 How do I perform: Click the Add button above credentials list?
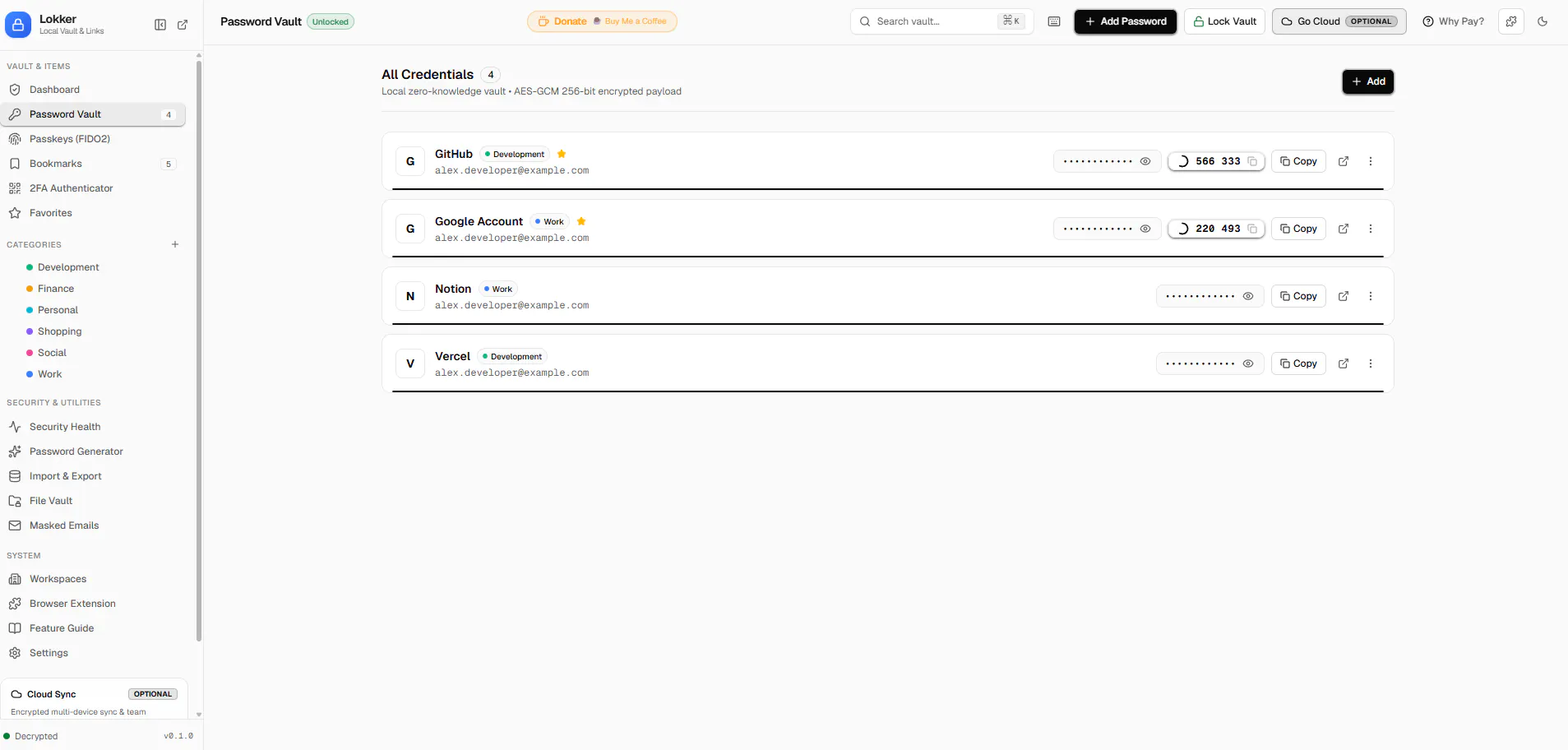coord(1368,81)
